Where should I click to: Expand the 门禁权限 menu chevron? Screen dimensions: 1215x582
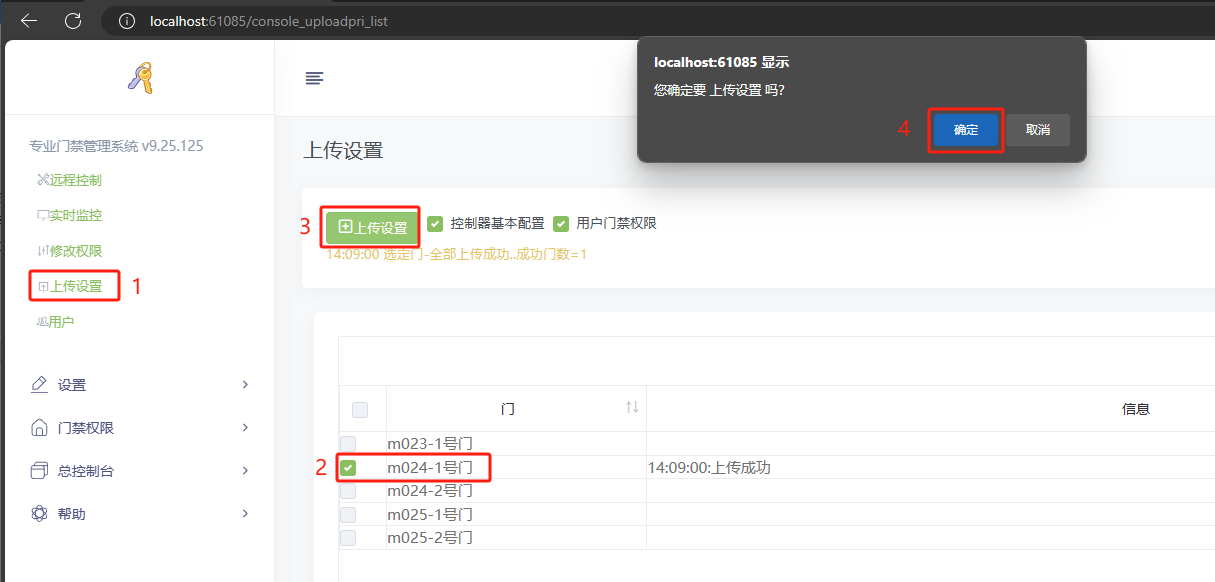click(x=245, y=428)
